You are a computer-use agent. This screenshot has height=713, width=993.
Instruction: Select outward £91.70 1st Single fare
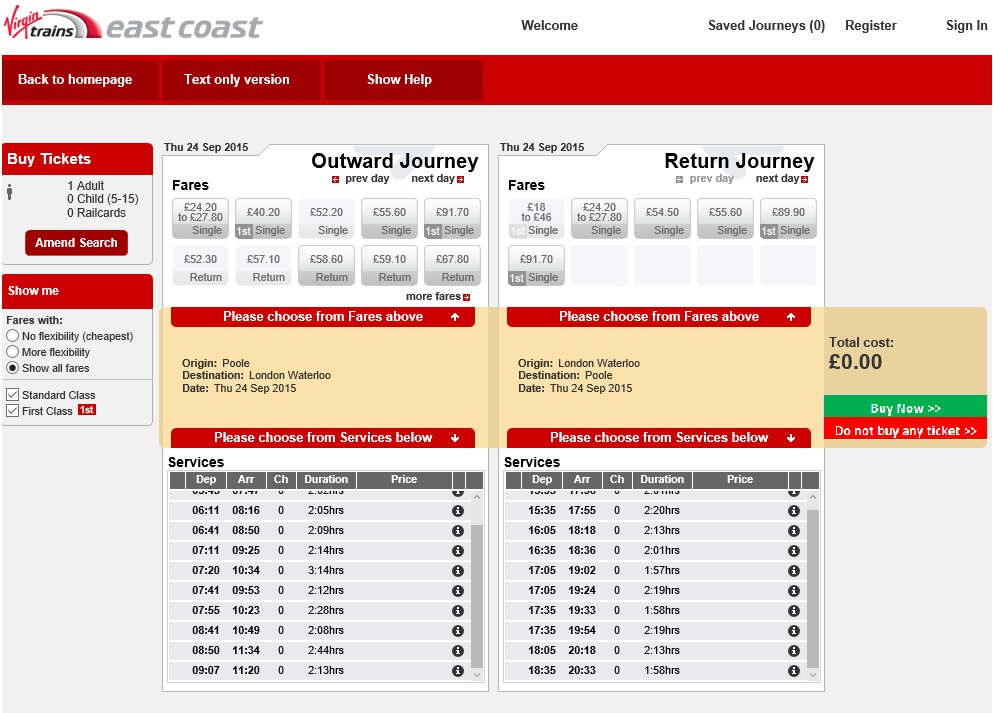click(x=452, y=218)
